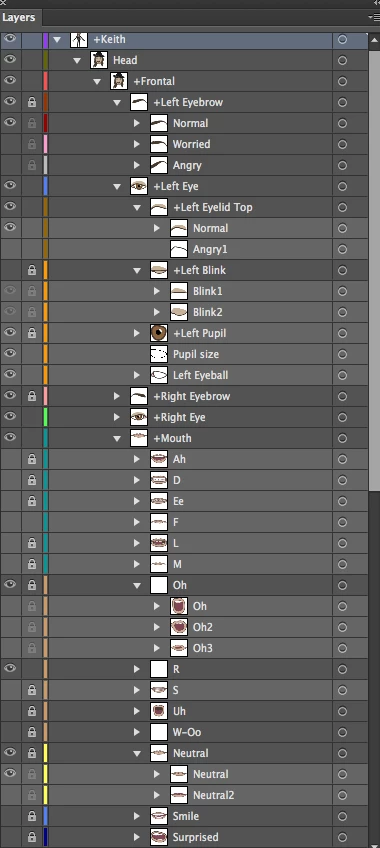Click the lock icon on Ah layer
The width and height of the screenshot is (380, 848).
click(x=32, y=459)
